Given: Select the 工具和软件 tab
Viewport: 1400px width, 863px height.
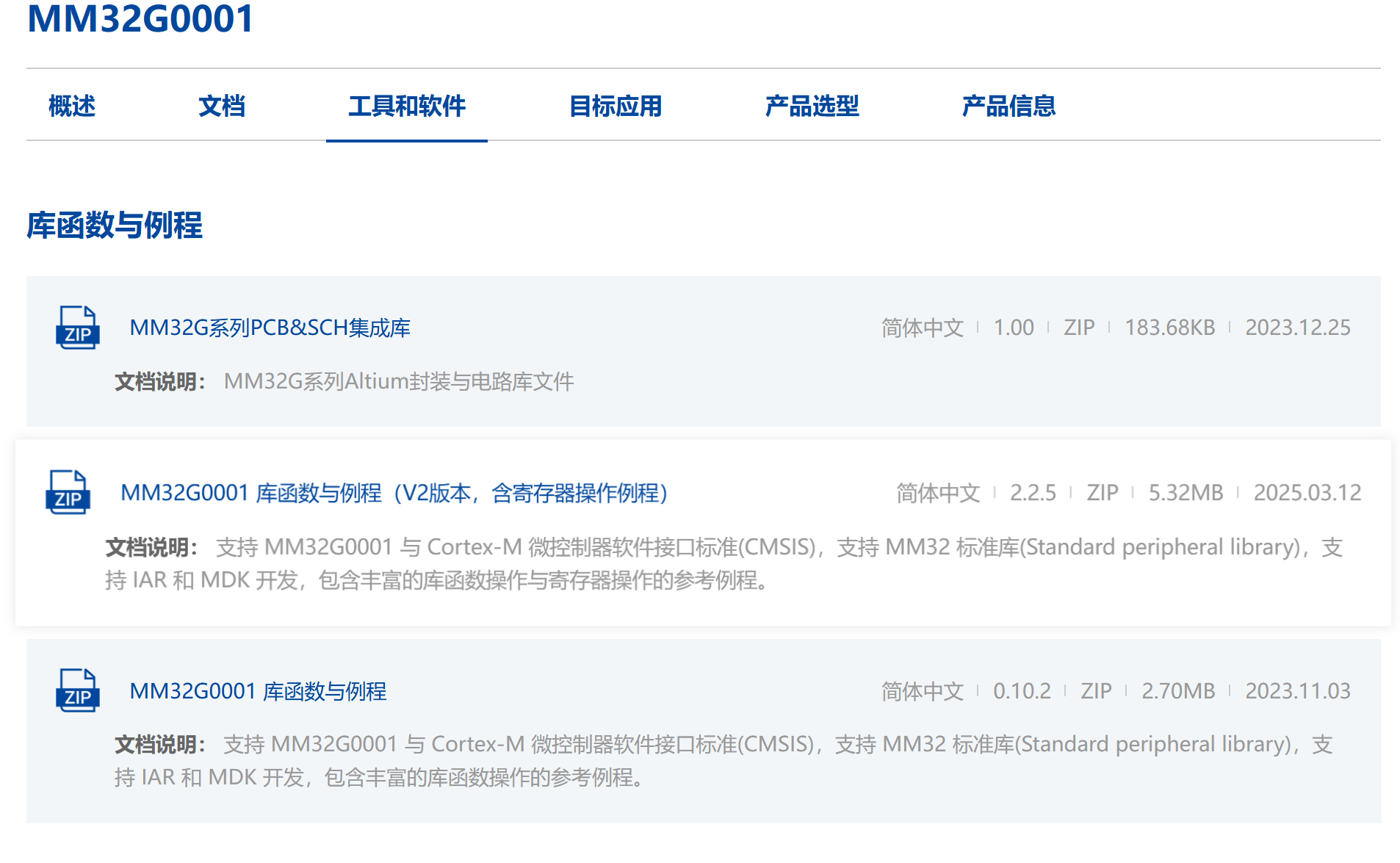Looking at the screenshot, I should click(x=406, y=106).
